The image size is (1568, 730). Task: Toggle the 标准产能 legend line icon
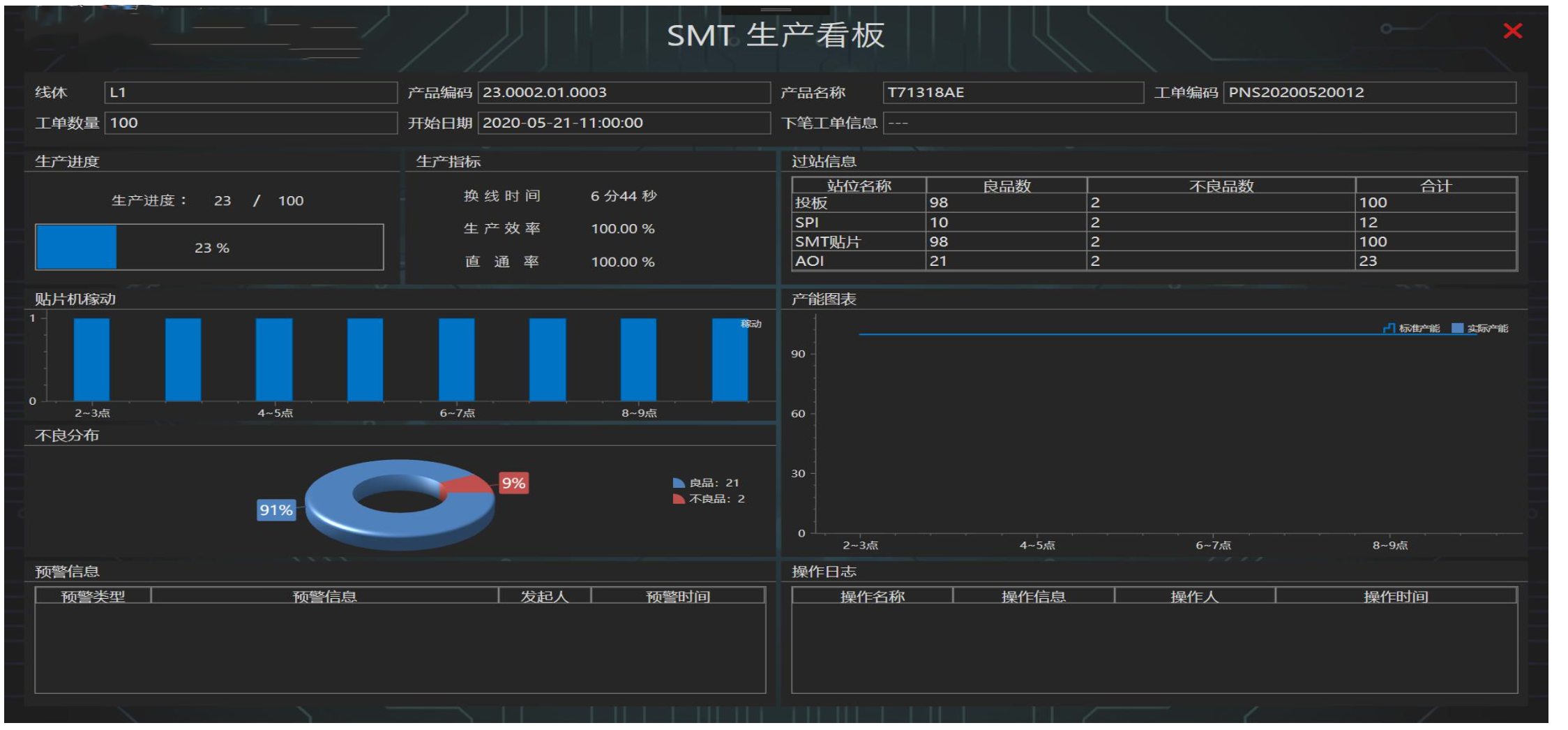(1389, 328)
